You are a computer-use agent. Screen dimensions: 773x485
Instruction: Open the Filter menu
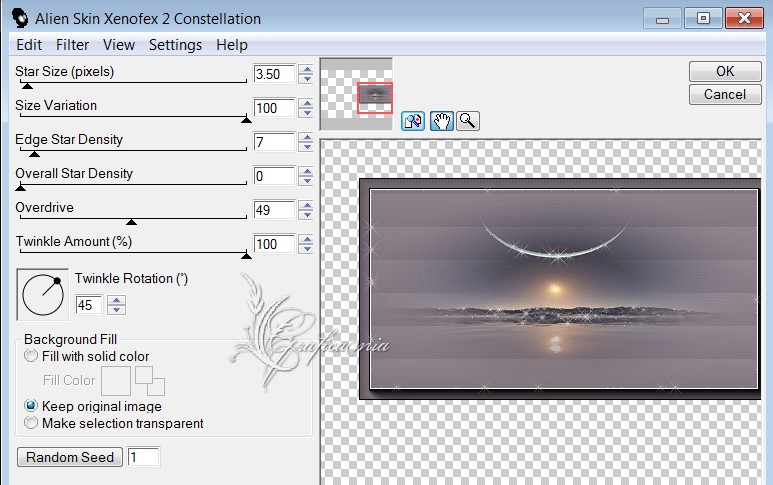point(72,45)
